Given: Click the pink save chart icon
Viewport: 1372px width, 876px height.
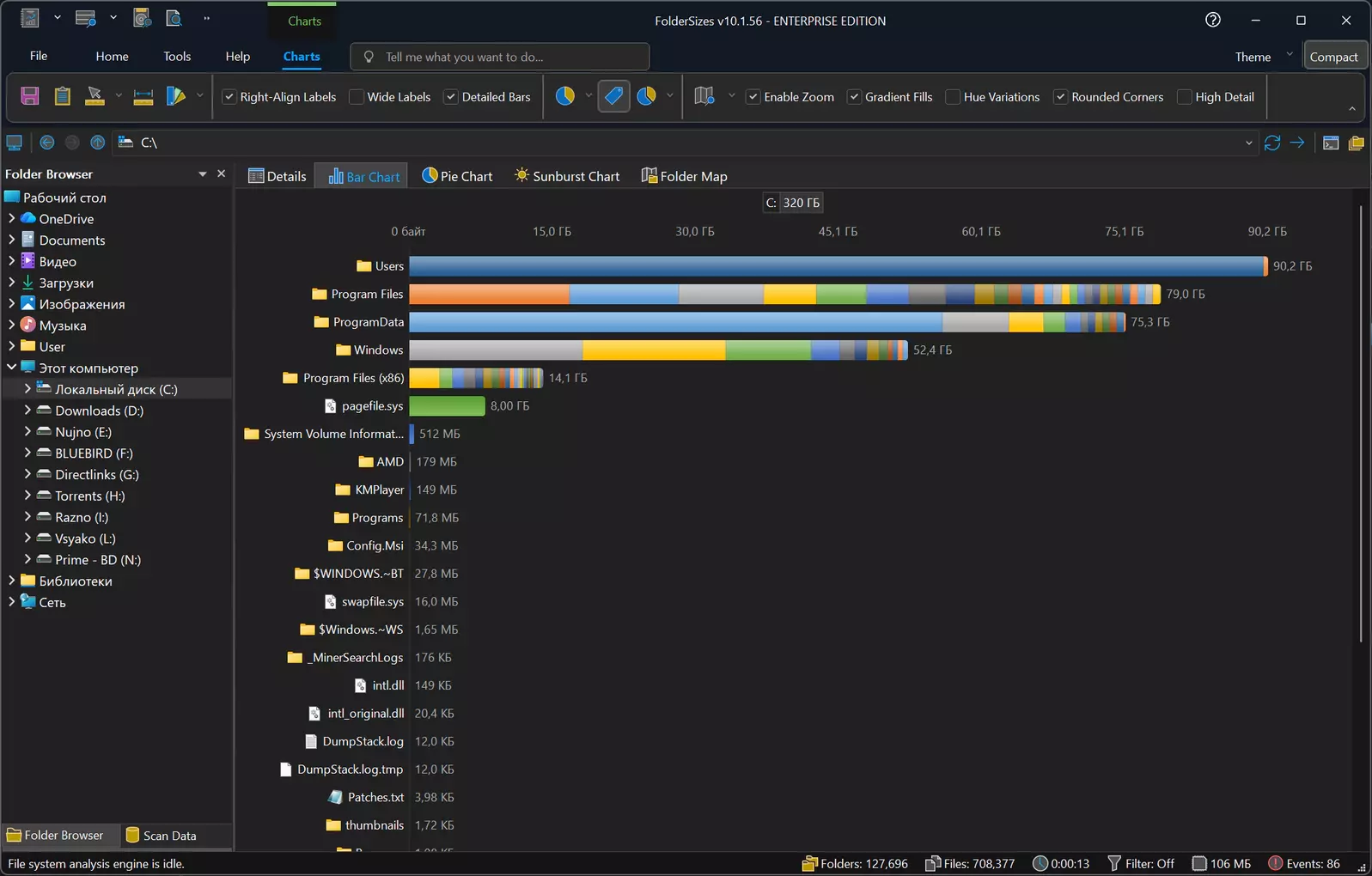Looking at the screenshot, I should (x=30, y=96).
